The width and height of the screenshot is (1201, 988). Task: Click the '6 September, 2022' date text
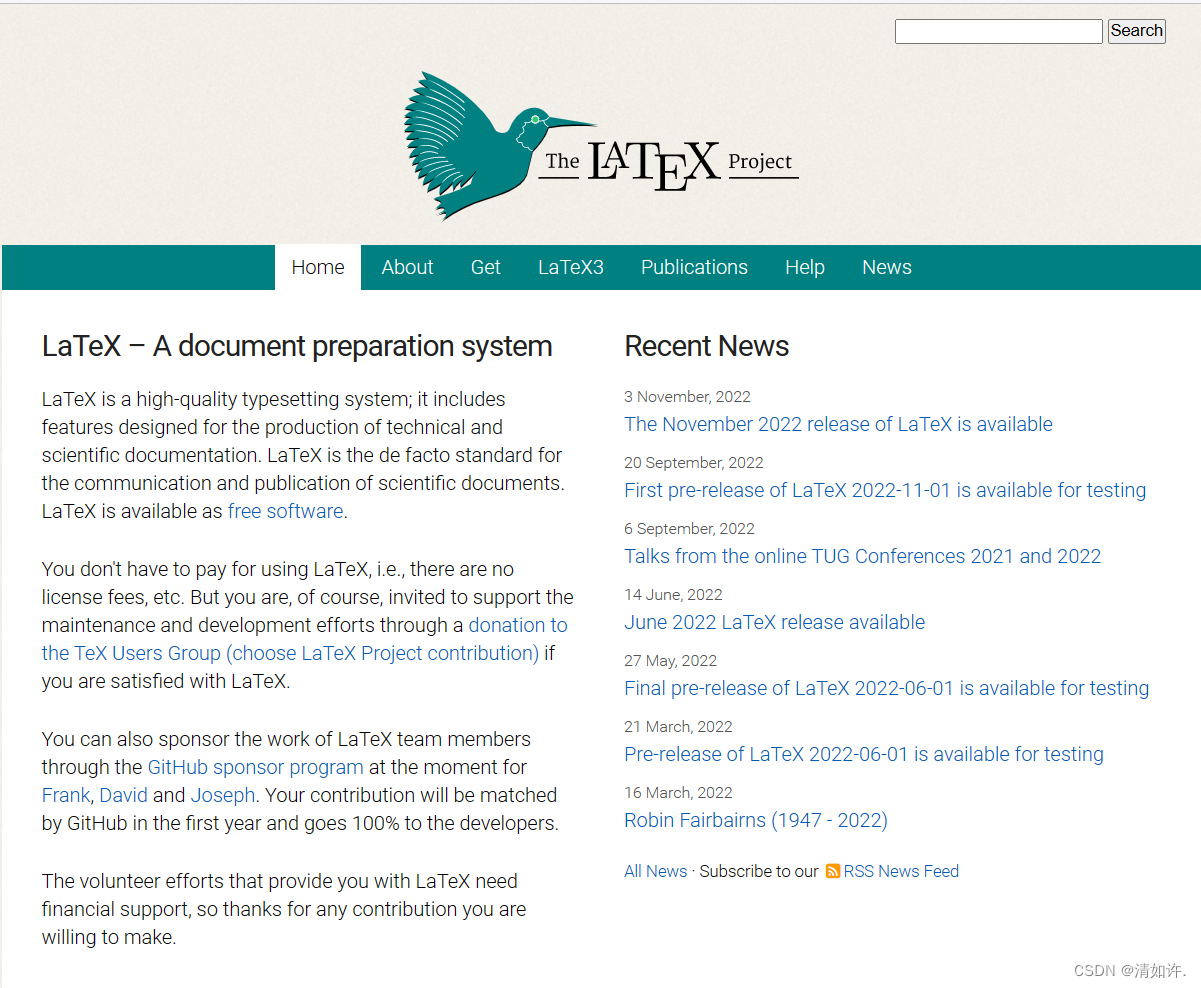pyautogui.click(x=689, y=529)
